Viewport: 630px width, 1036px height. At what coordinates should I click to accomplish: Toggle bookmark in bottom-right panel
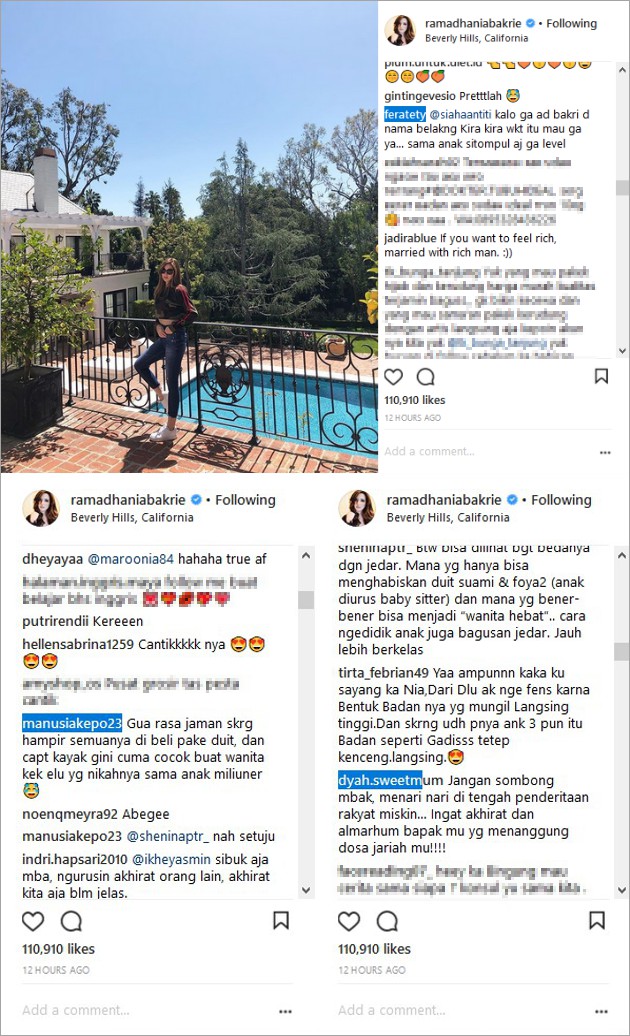(x=597, y=920)
